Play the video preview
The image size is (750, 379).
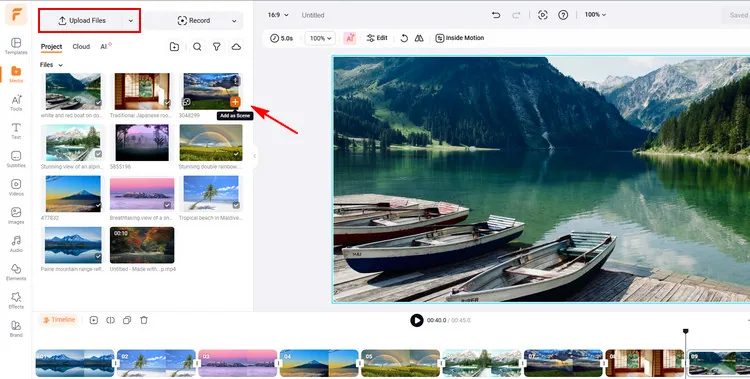pyautogui.click(x=417, y=320)
